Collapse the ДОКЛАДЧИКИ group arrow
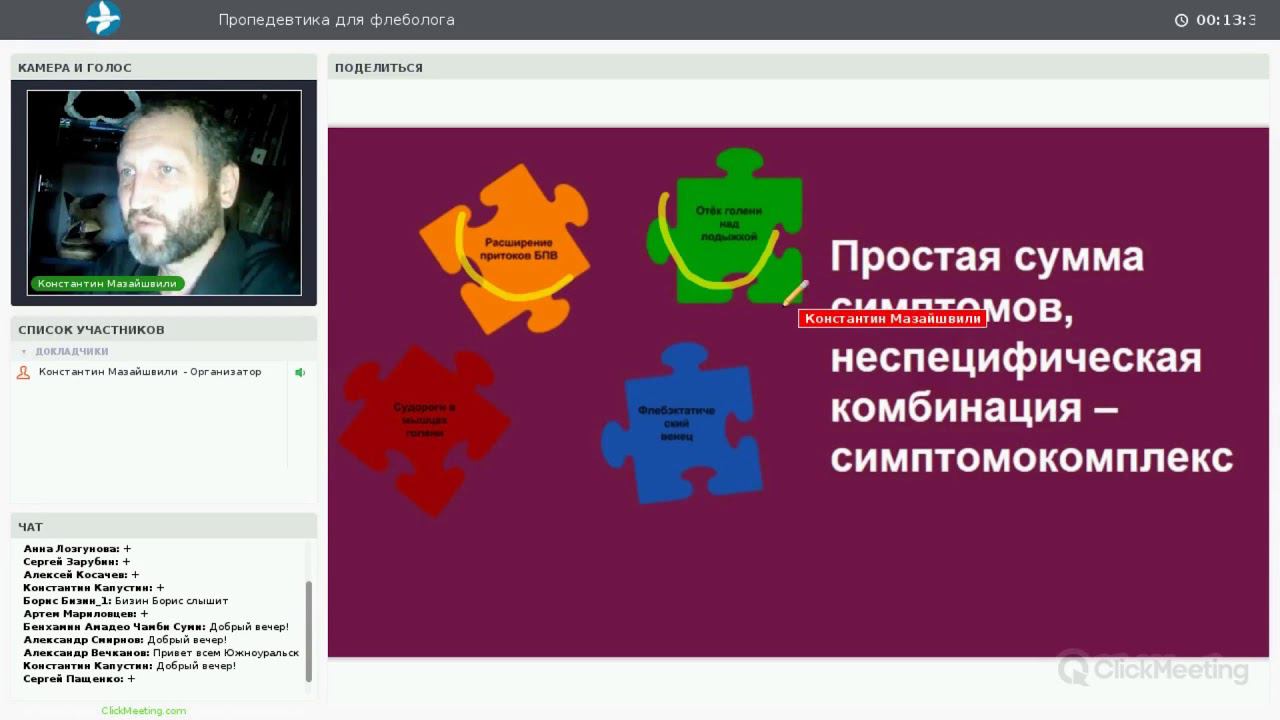This screenshot has height=720, width=1280. (x=24, y=352)
